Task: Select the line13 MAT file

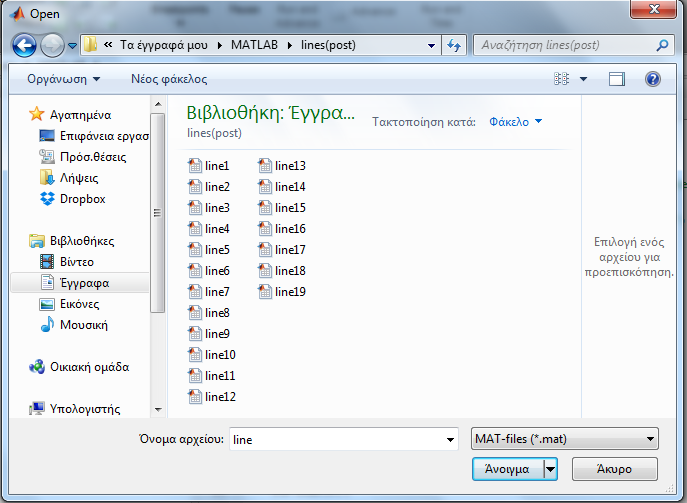Action: [282, 166]
